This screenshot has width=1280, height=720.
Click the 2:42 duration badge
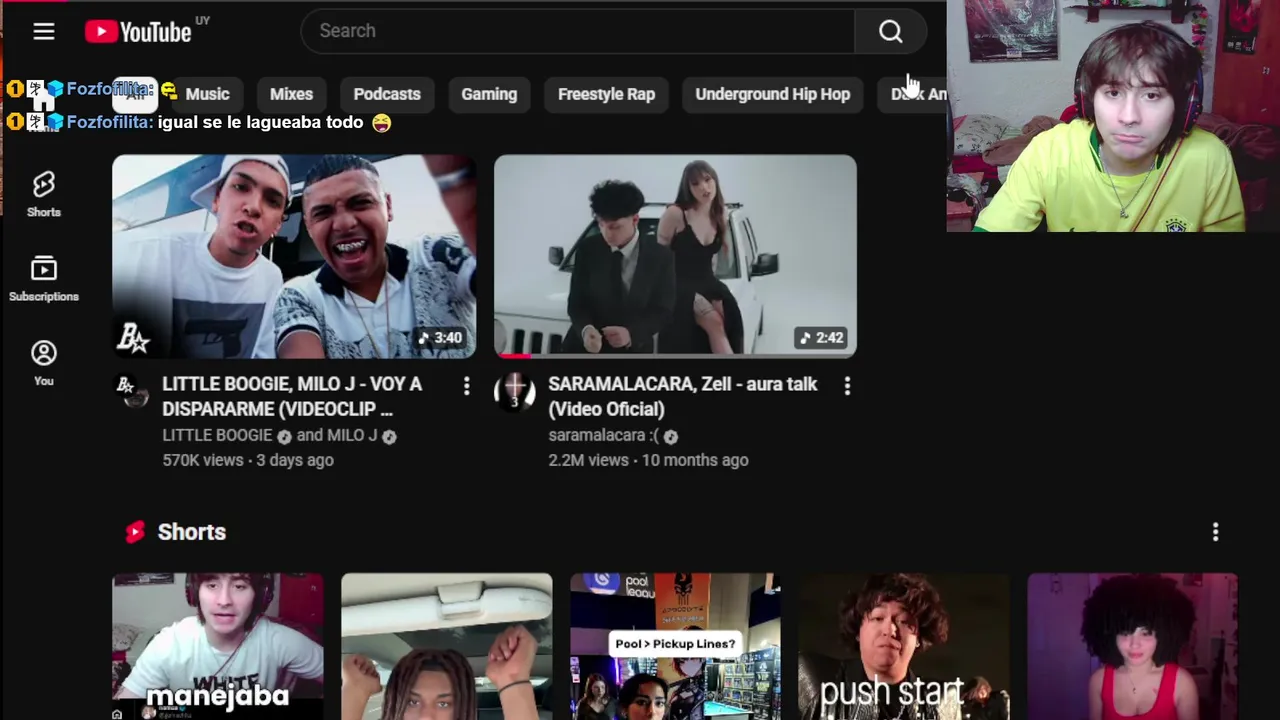(x=821, y=338)
